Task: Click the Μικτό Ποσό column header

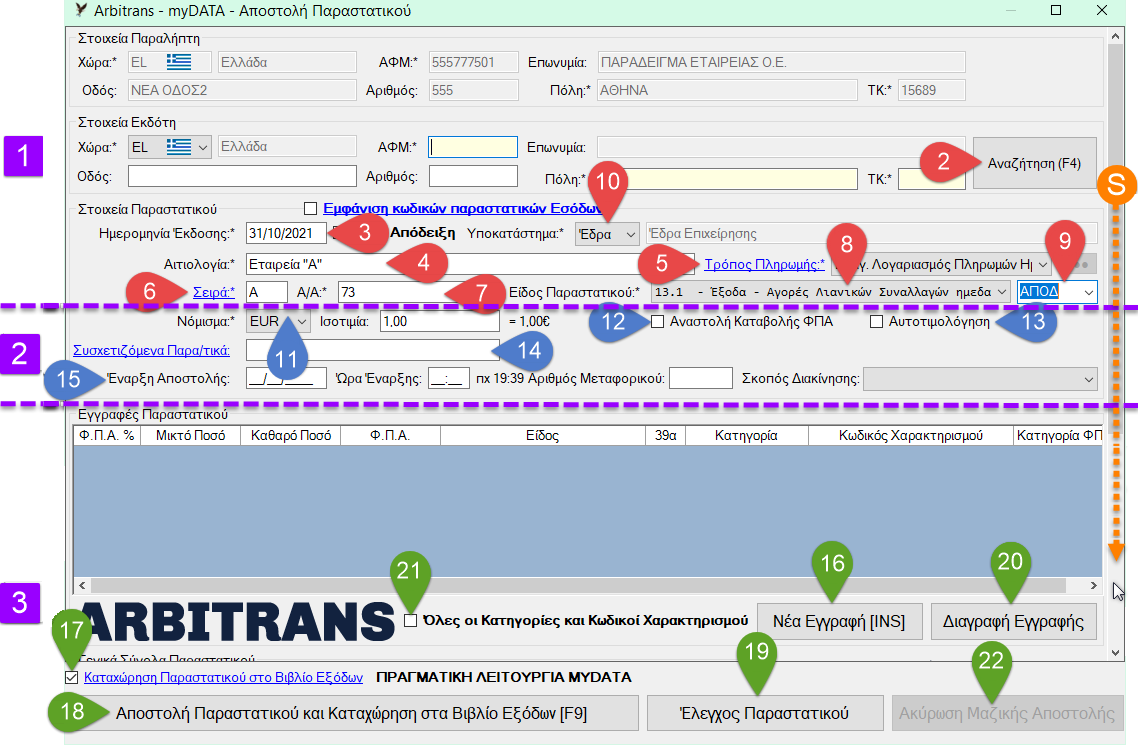Action: (x=190, y=435)
